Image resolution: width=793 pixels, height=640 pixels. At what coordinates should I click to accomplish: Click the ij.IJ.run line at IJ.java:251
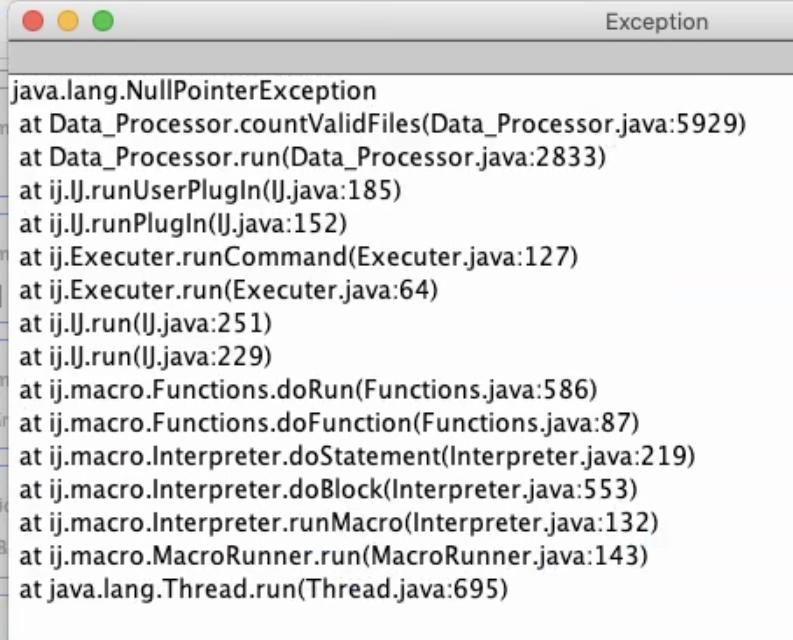[x=146, y=323]
